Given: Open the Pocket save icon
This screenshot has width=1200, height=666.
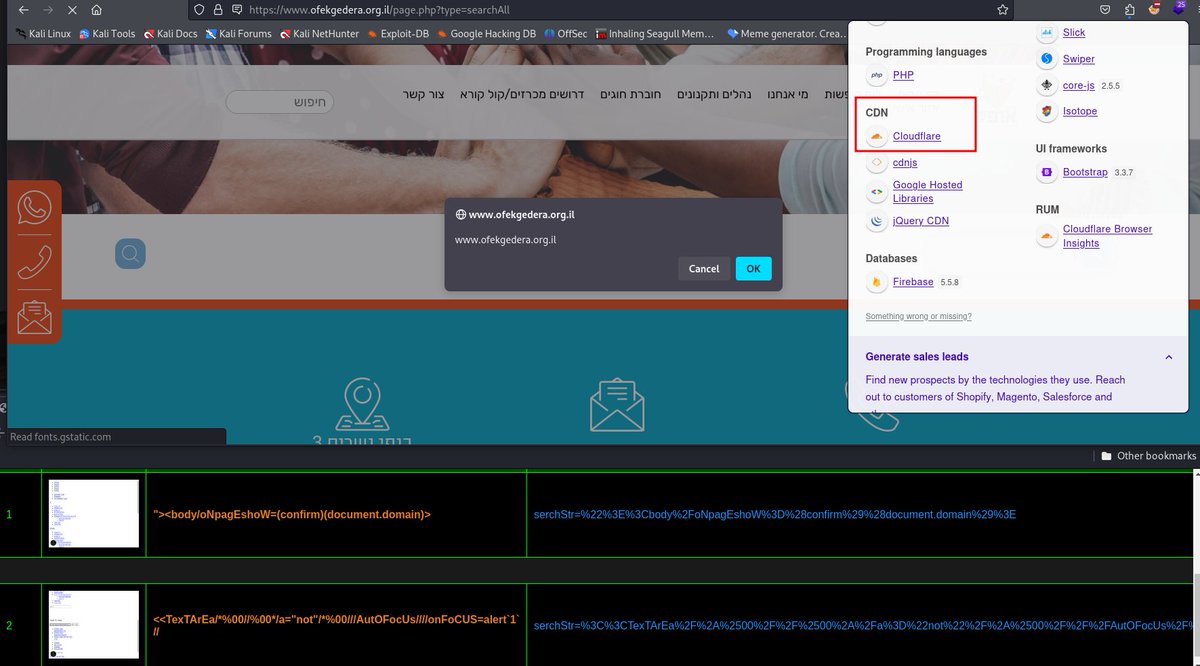Looking at the screenshot, I should [x=1105, y=10].
